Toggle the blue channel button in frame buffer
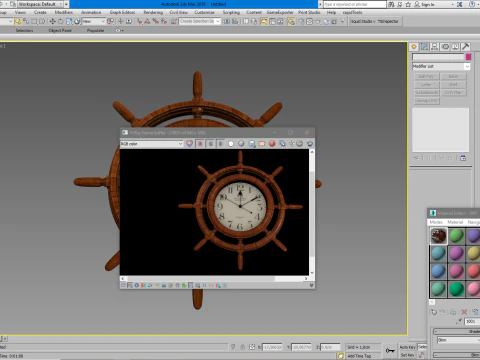 click(x=221, y=144)
